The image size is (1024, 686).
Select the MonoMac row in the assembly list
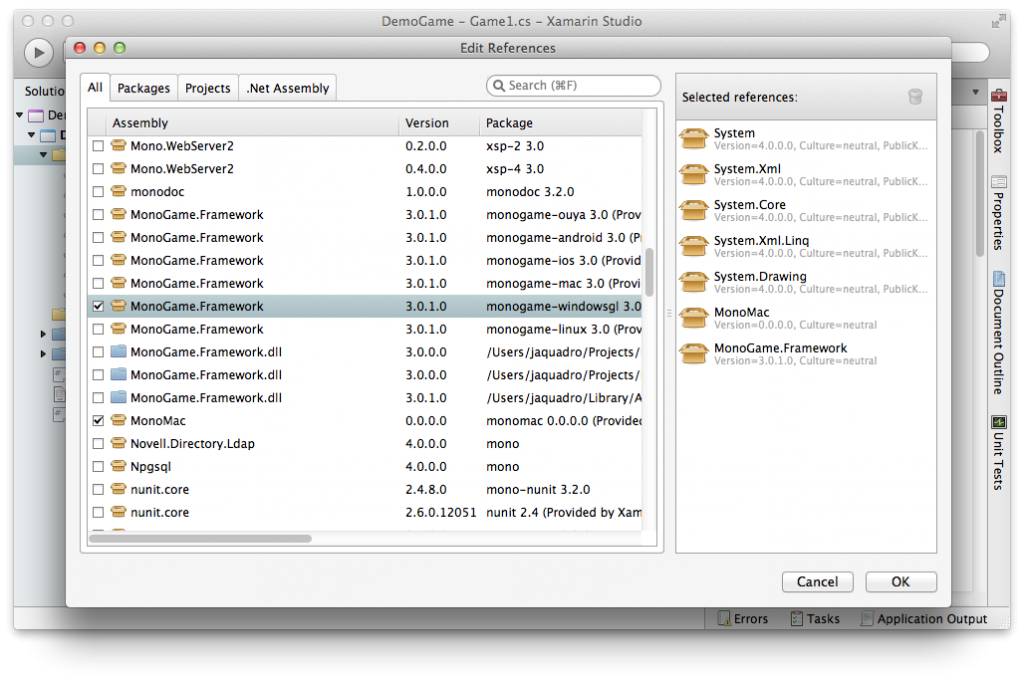(364, 420)
